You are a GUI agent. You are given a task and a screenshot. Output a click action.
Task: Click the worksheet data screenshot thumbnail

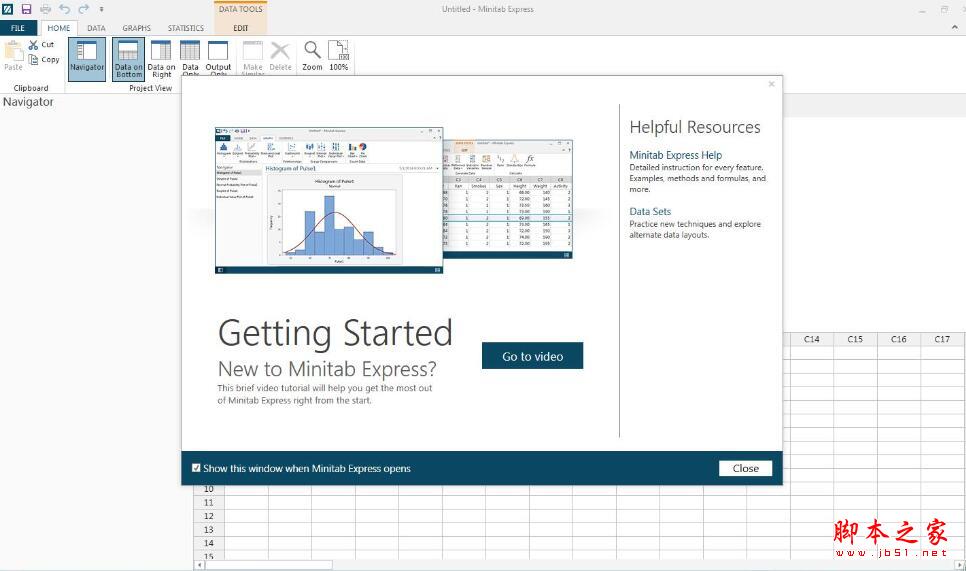pos(508,199)
